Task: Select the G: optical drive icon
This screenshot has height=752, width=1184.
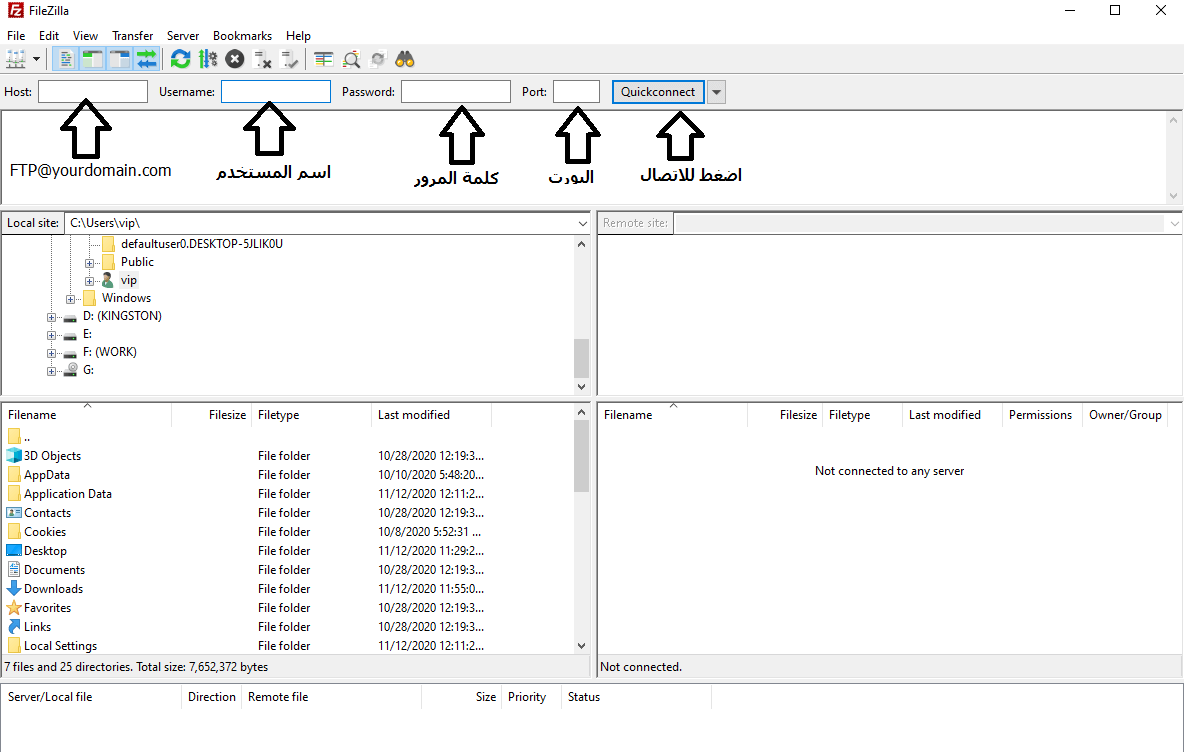Action: pyautogui.click(x=70, y=370)
